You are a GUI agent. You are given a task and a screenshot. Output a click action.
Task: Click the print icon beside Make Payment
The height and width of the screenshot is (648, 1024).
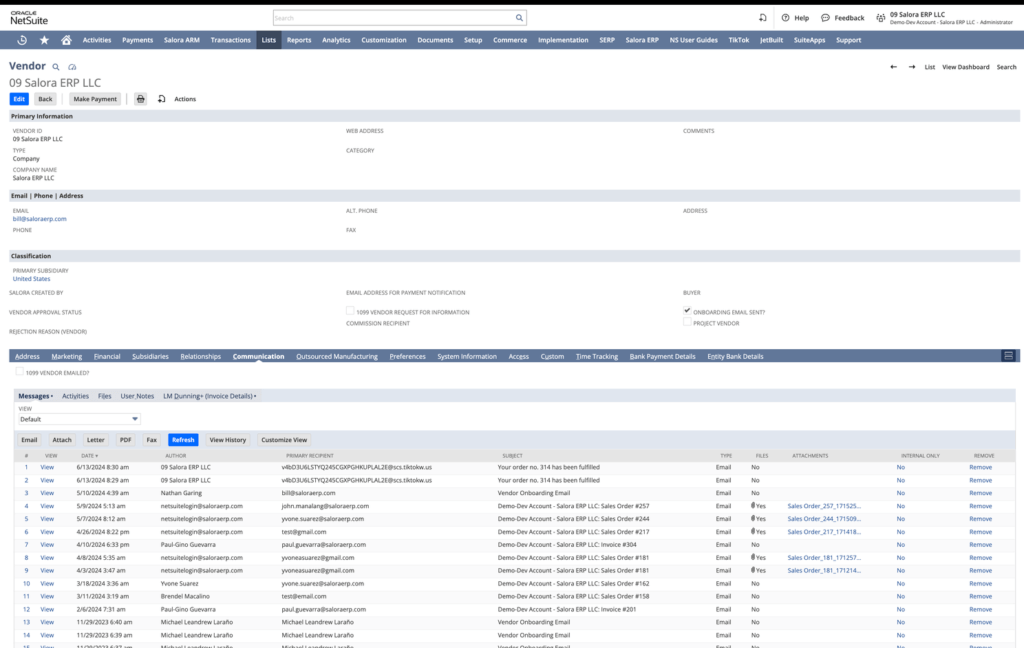[141, 99]
